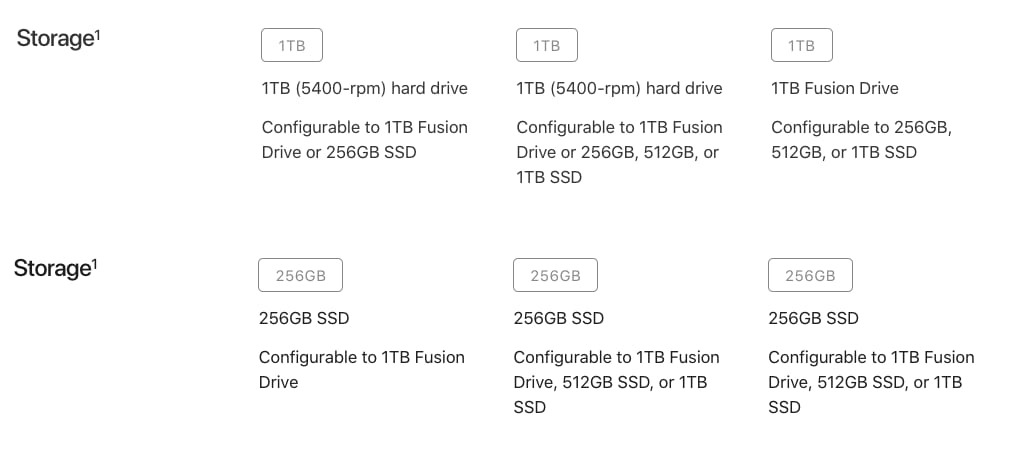
Task: Select the 1TB badge in the middle column
Action: [x=547, y=45]
